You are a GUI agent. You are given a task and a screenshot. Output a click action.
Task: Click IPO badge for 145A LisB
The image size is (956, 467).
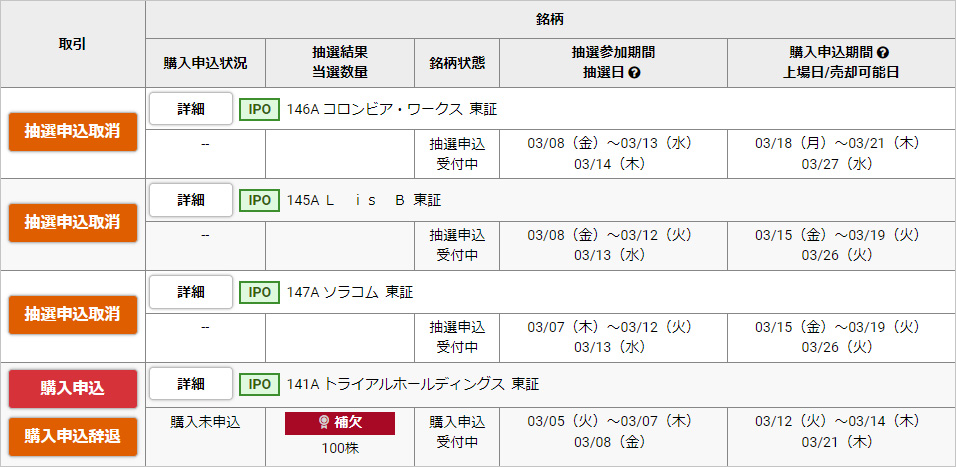click(259, 201)
